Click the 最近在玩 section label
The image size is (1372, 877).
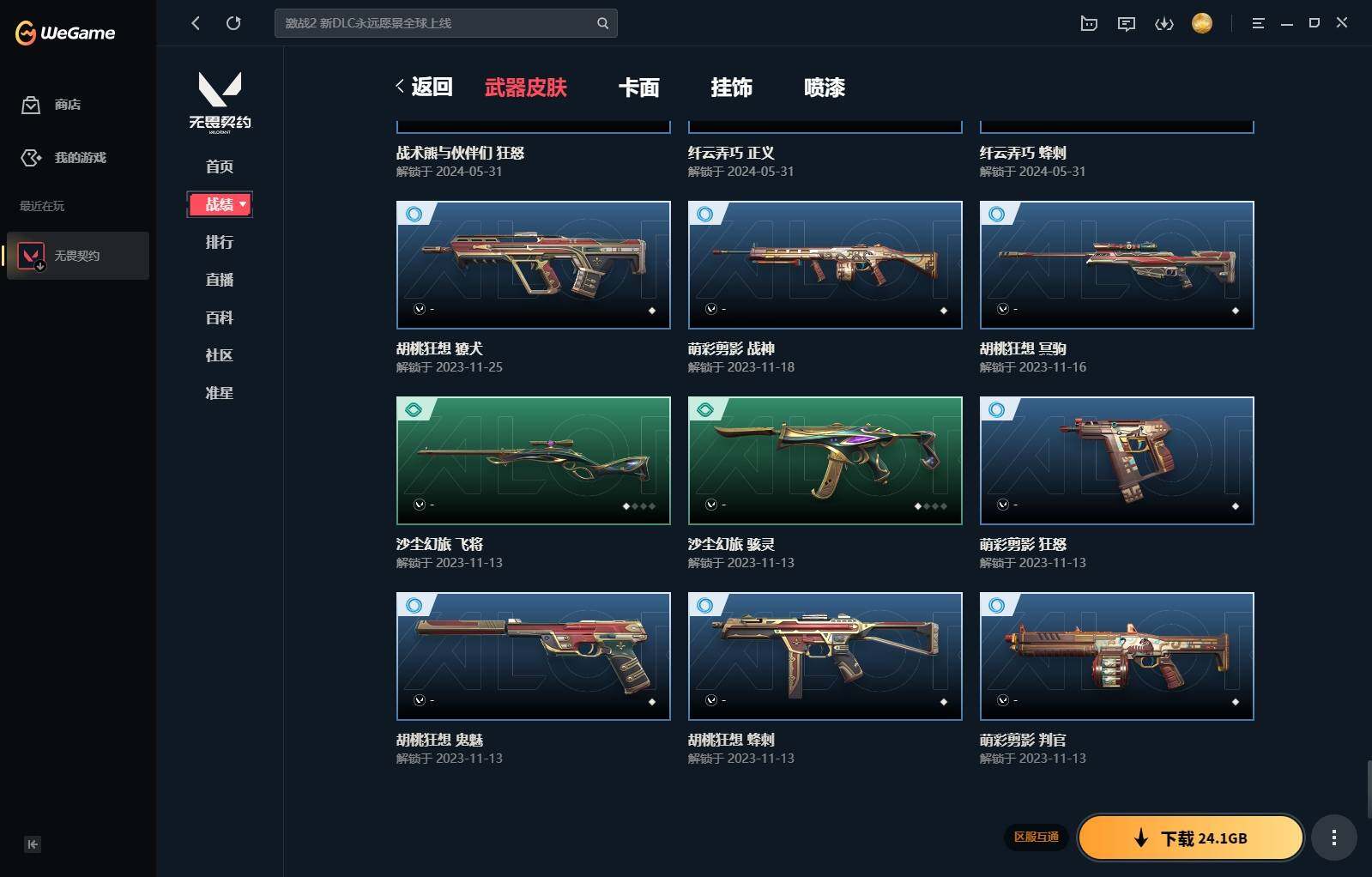pos(42,206)
